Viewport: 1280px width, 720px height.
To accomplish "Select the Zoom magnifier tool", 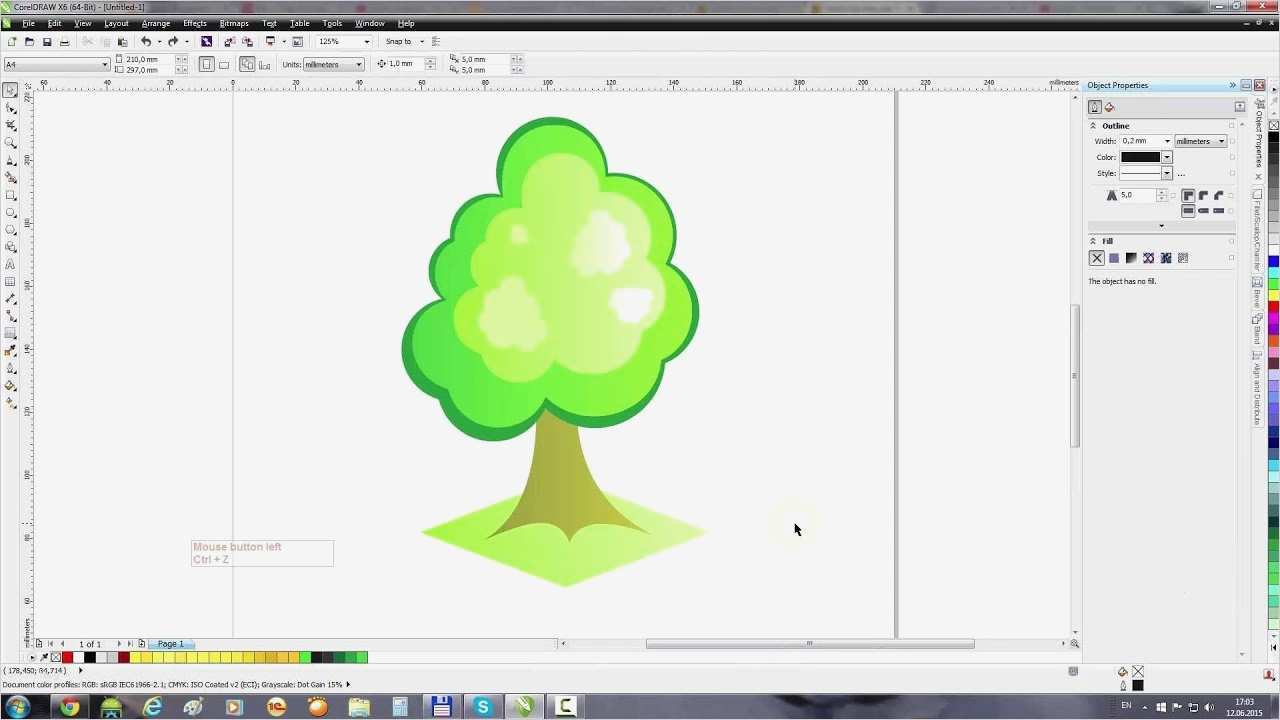I will (x=11, y=143).
